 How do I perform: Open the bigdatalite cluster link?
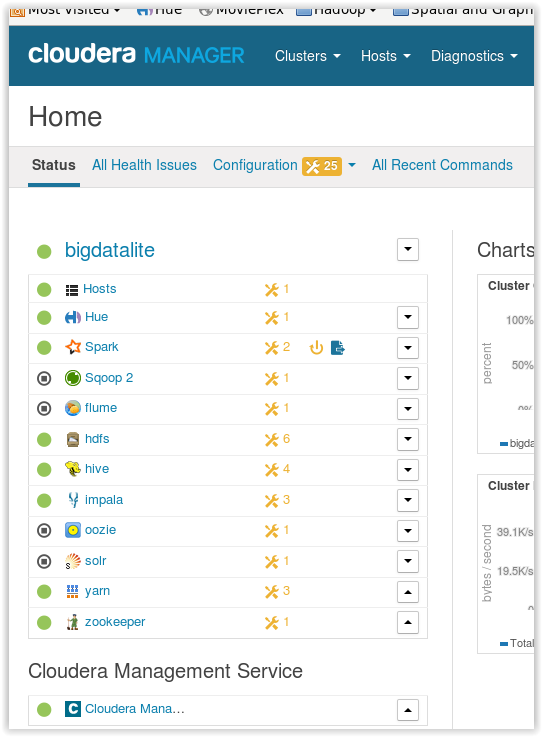pyautogui.click(x=110, y=250)
